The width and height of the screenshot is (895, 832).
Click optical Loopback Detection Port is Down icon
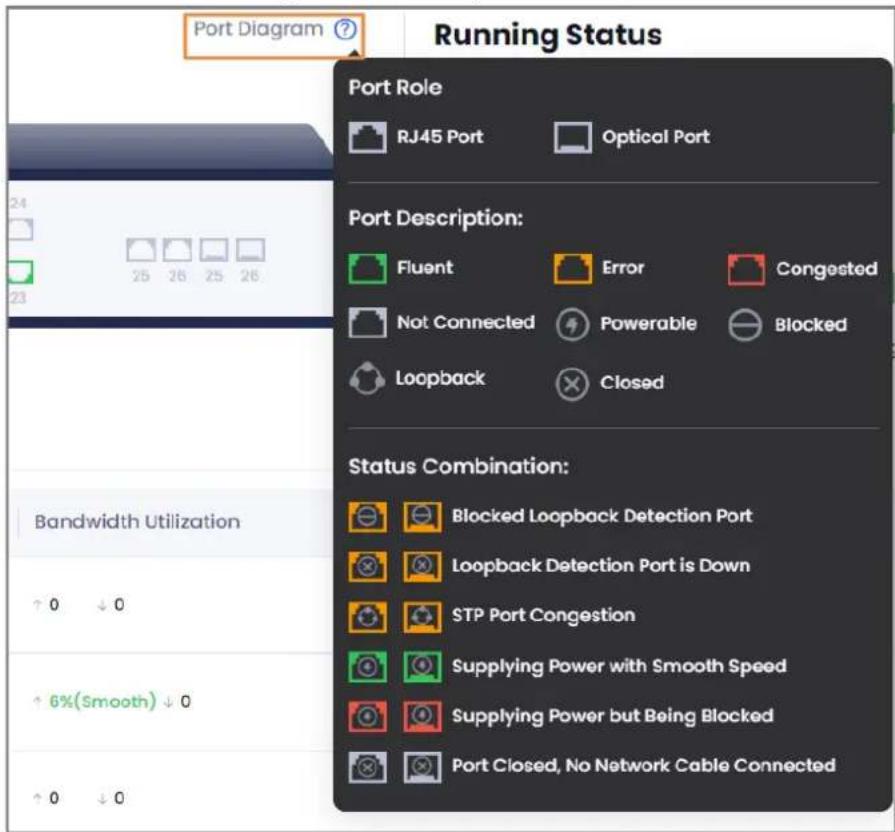point(422,567)
